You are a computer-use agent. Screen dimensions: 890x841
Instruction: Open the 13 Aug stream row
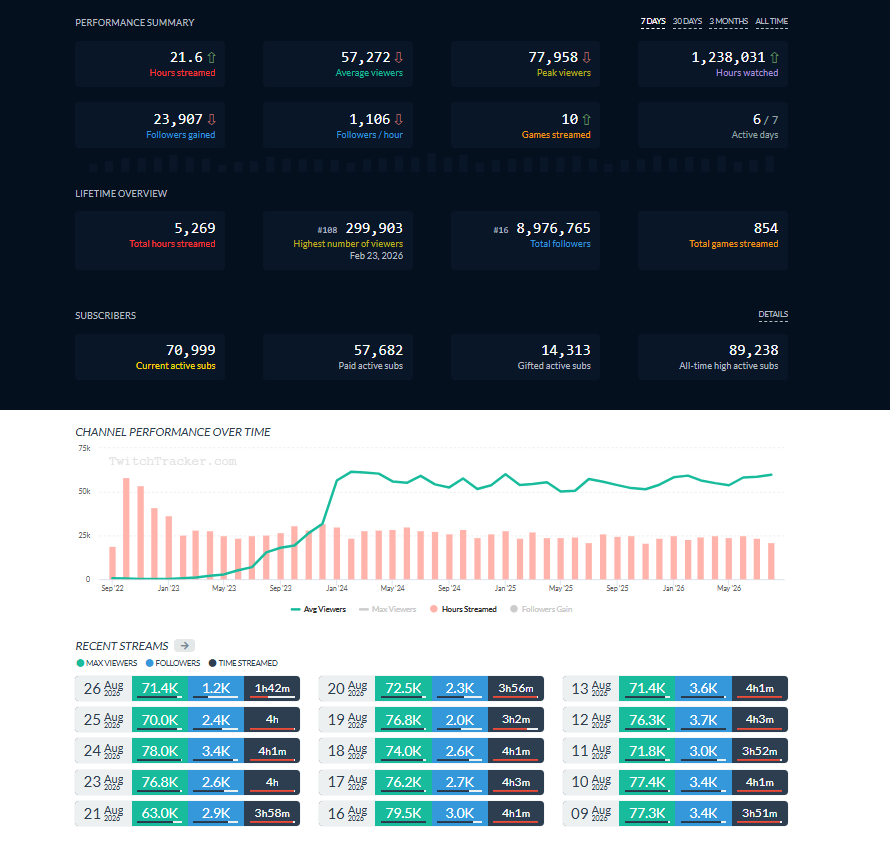tap(675, 688)
